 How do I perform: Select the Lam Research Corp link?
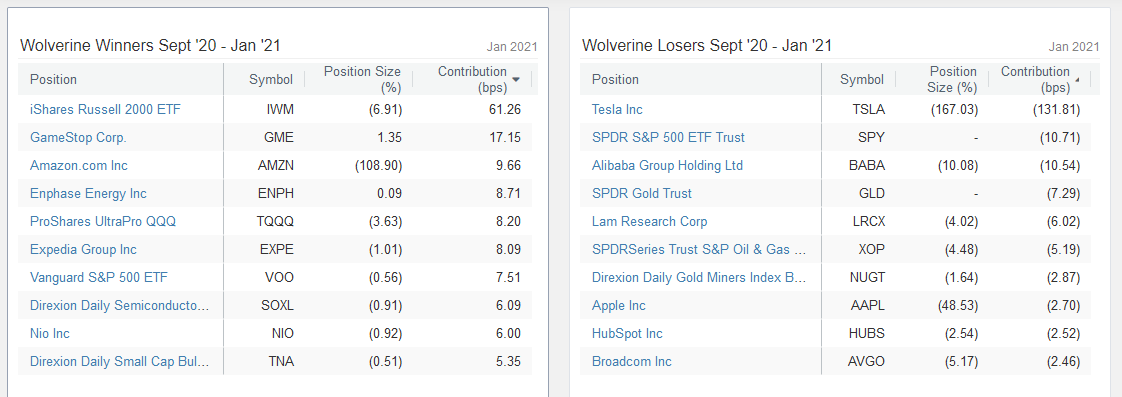[x=649, y=221]
